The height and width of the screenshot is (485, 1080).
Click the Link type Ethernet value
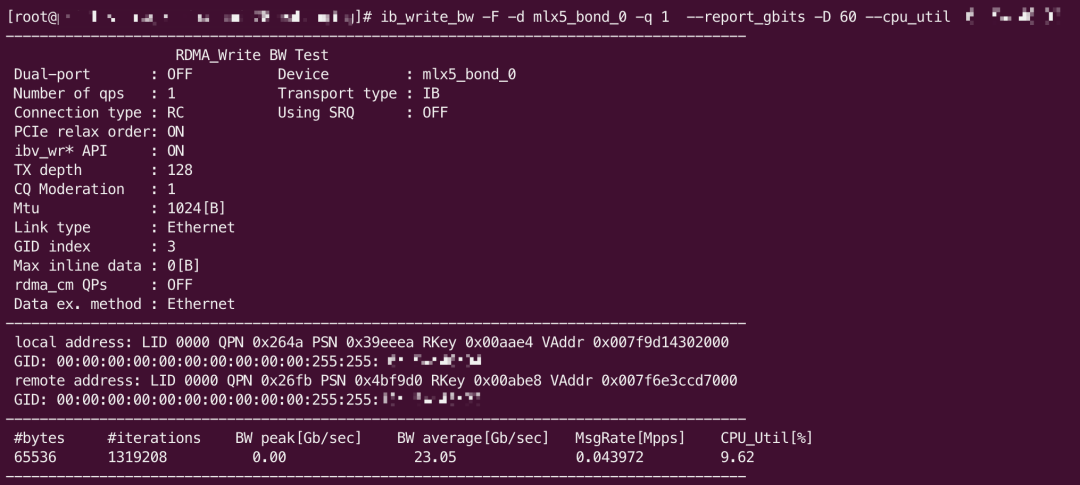[201, 227]
